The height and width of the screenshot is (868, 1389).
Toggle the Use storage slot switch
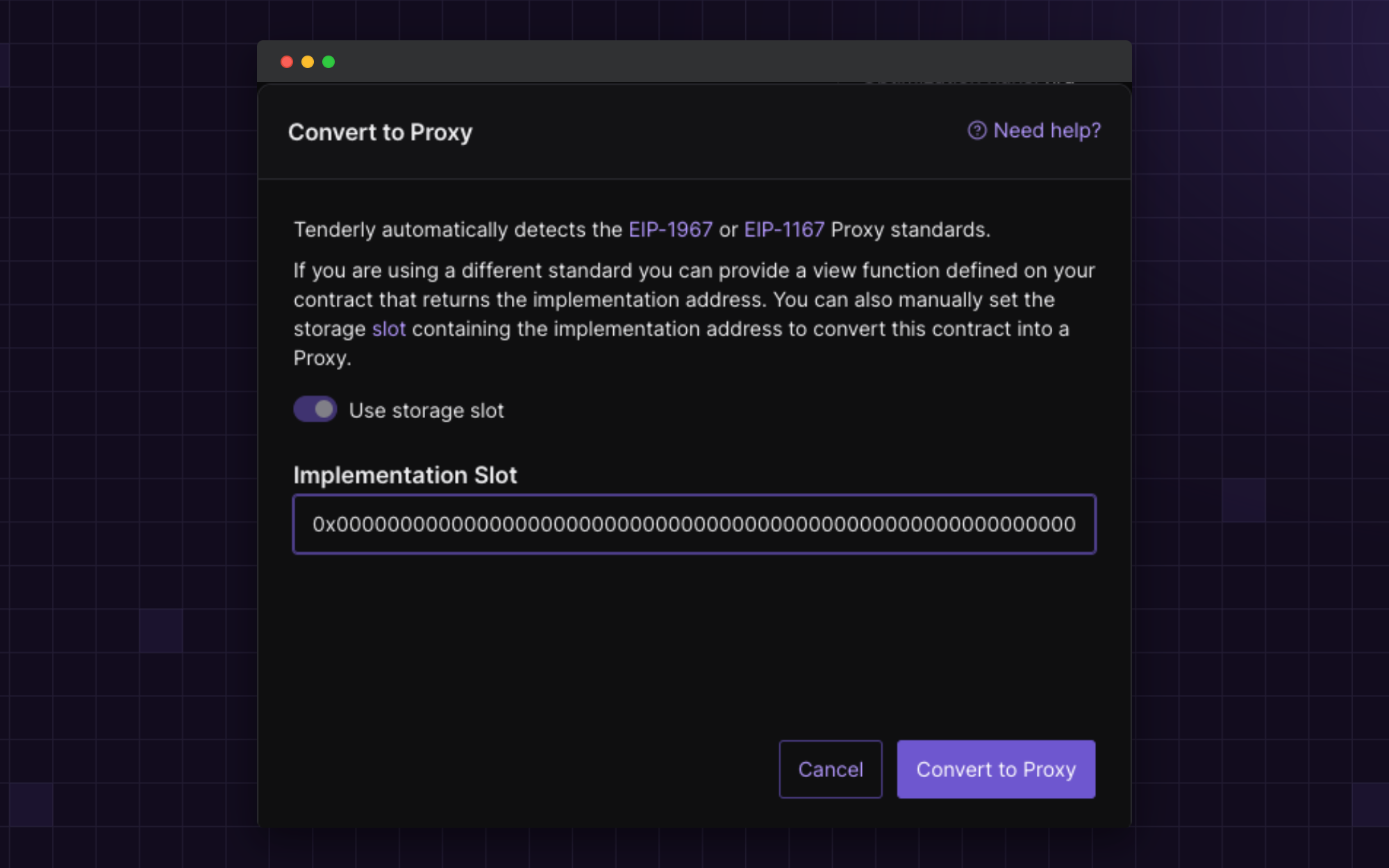click(x=315, y=410)
